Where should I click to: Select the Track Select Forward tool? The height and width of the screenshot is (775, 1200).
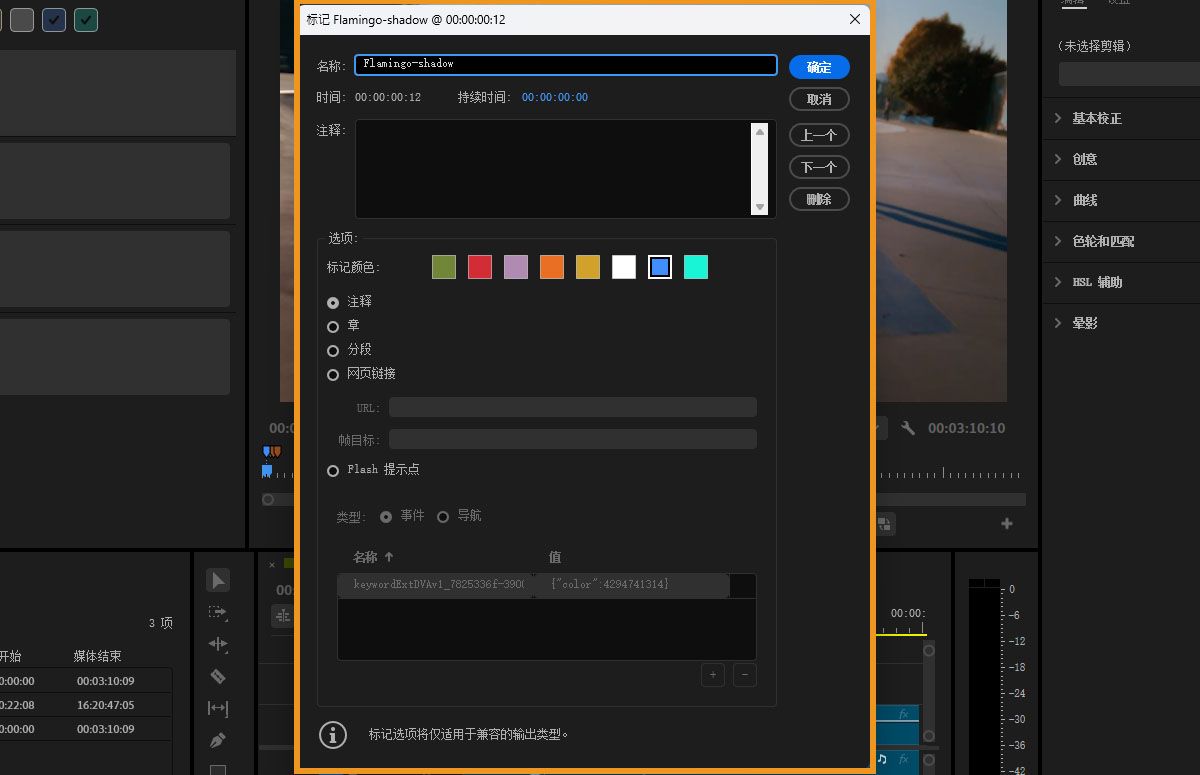pos(218,611)
